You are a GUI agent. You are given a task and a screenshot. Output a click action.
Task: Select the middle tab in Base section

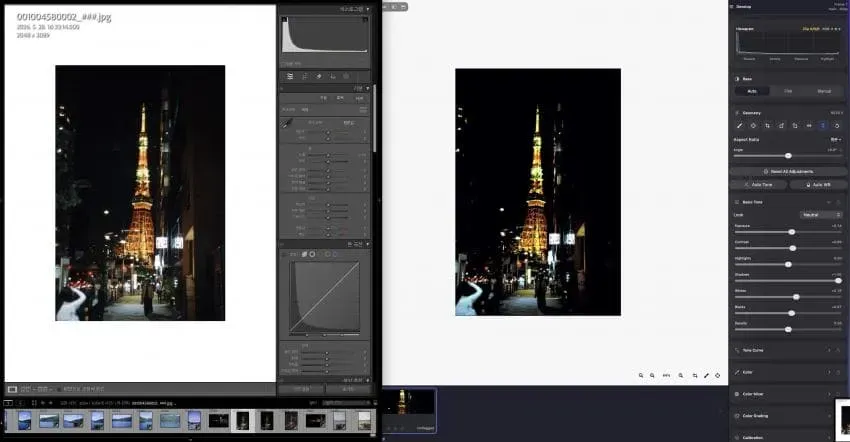(x=788, y=91)
